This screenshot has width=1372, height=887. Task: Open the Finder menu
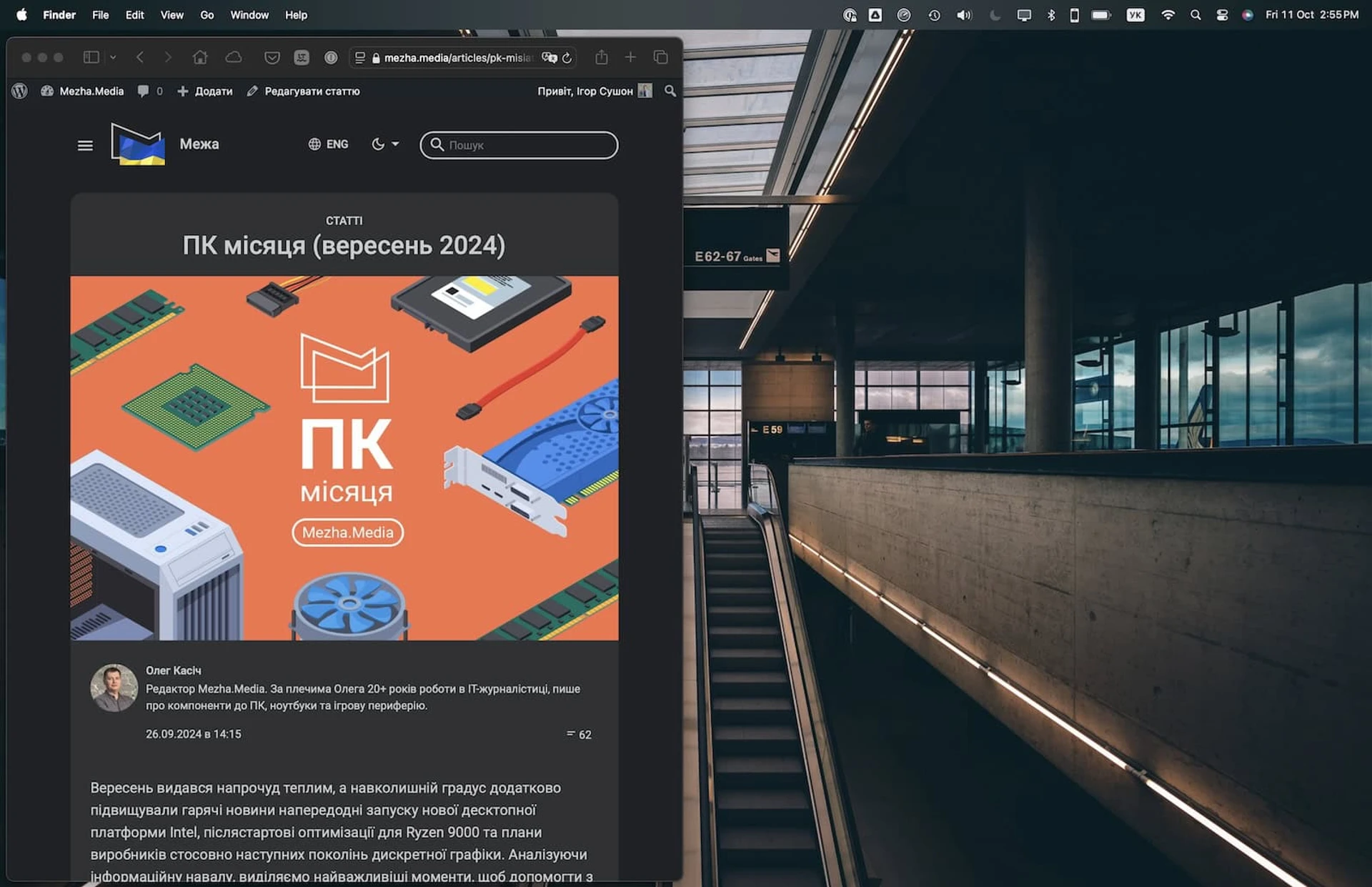tap(59, 14)
